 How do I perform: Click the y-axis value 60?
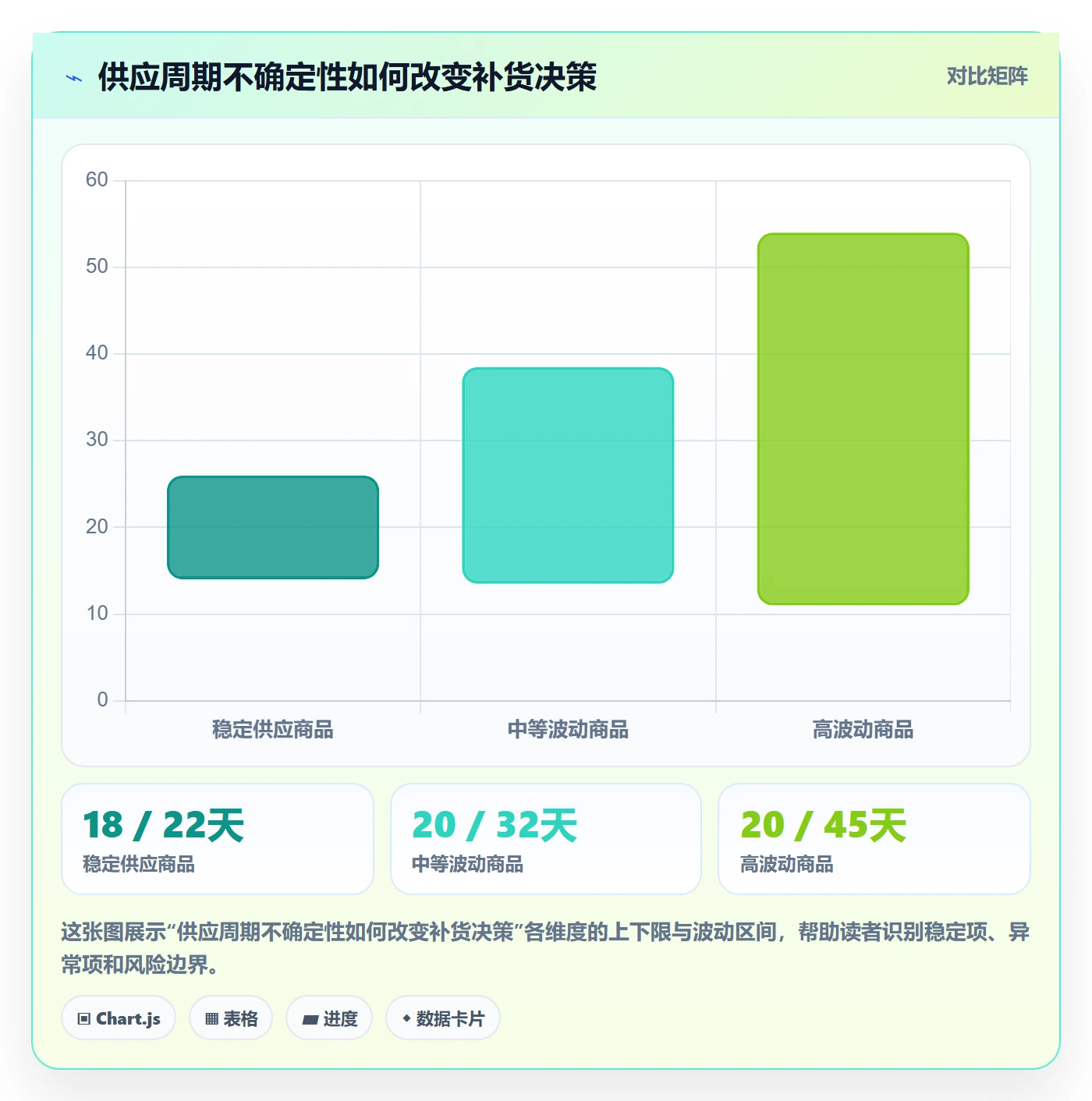click(97, 180)
